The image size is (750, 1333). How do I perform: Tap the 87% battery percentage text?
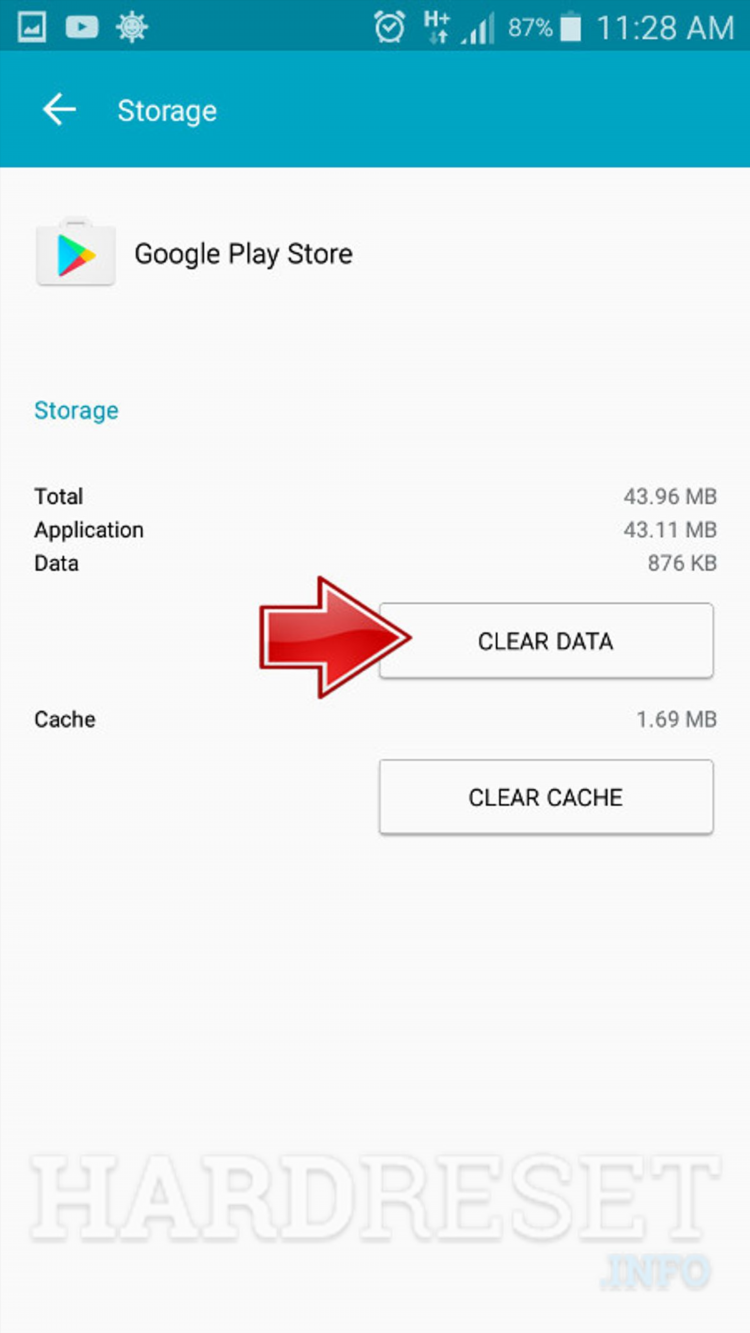click(x=530, y=28)
